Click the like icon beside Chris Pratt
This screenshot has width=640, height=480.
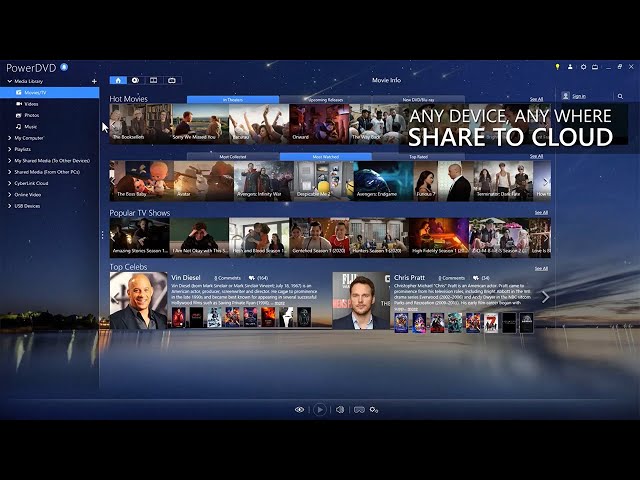pyautogui.click(x=476, y=278)
